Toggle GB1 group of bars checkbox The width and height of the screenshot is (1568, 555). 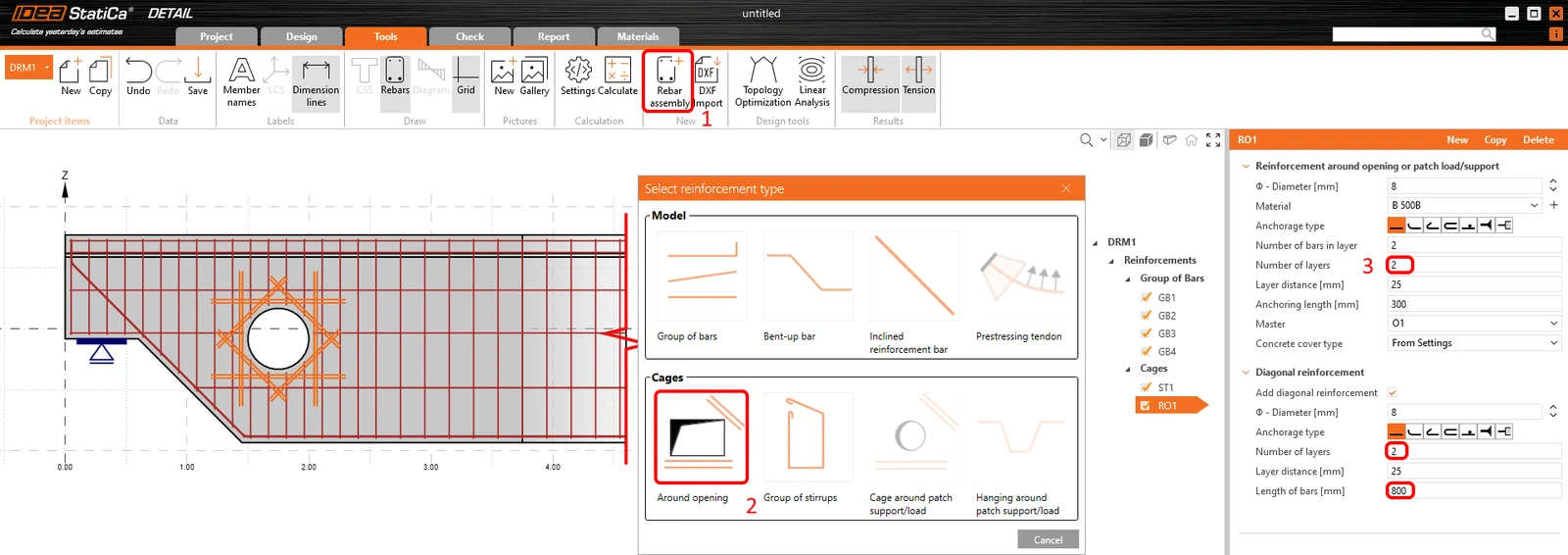coord(1147,297)
